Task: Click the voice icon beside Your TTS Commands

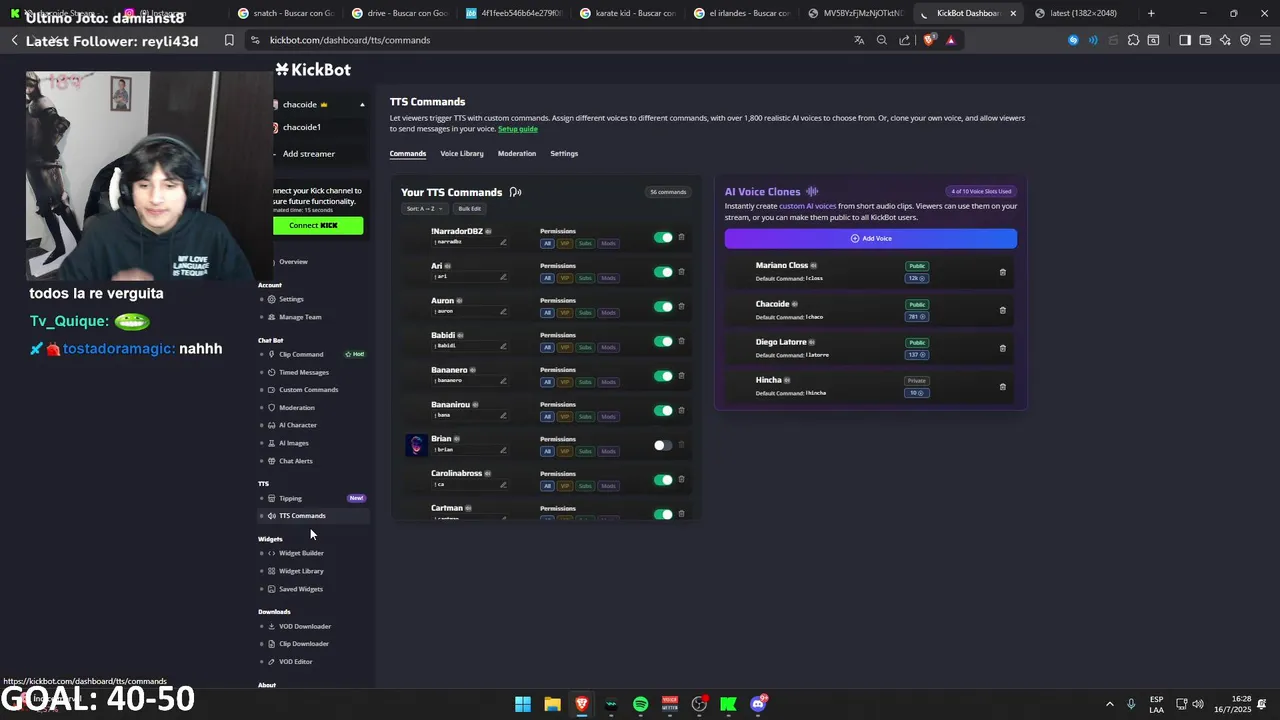Action: (x=515, y=192)
